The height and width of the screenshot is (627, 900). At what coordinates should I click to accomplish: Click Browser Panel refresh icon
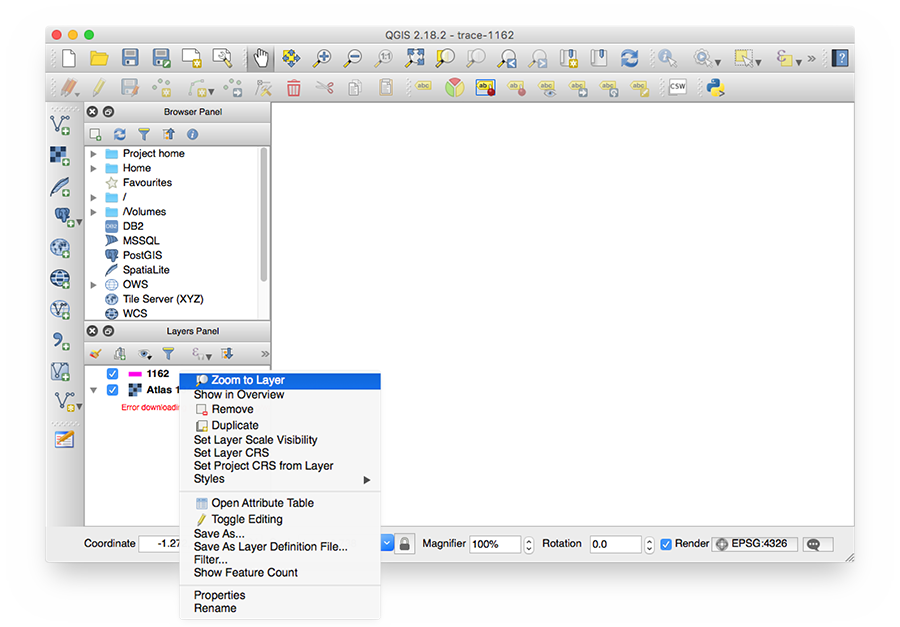coord(119,134)
